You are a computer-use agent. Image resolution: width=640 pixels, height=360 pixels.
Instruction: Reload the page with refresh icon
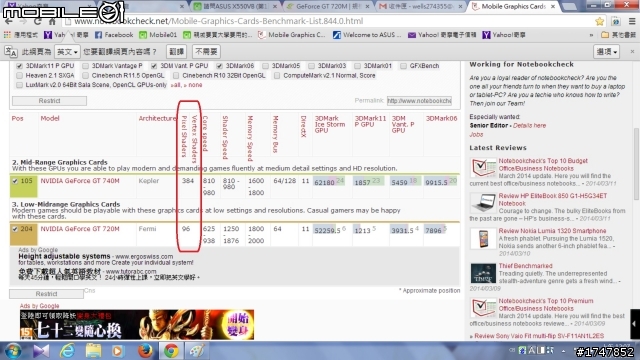tap(38, 21)
